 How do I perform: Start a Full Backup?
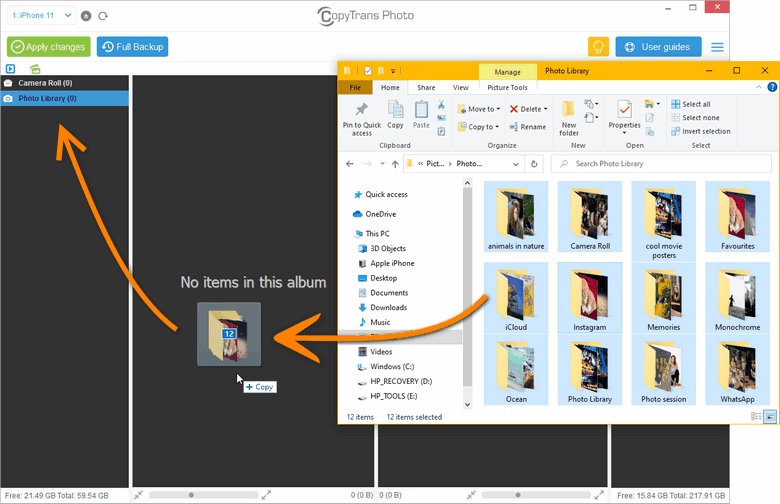(132, 47)
